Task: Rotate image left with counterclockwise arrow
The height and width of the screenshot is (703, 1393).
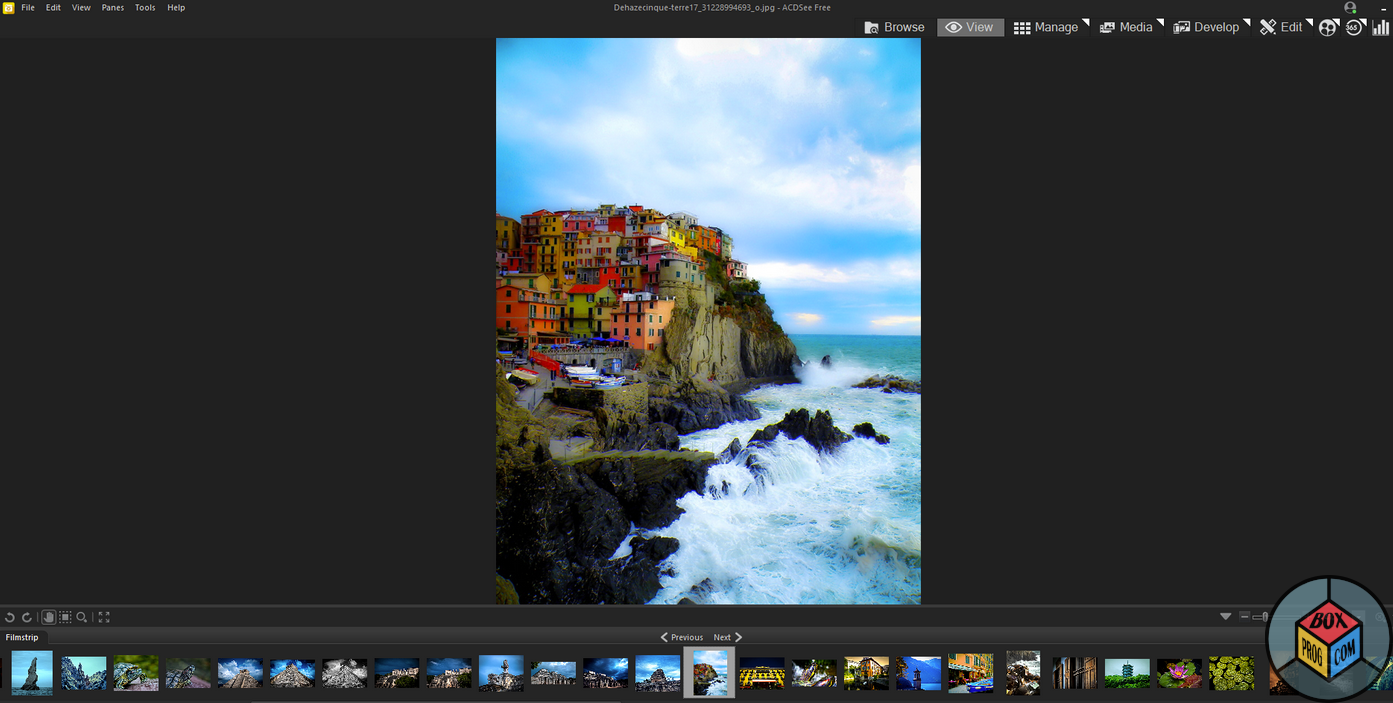Action: tap(10, 617)
